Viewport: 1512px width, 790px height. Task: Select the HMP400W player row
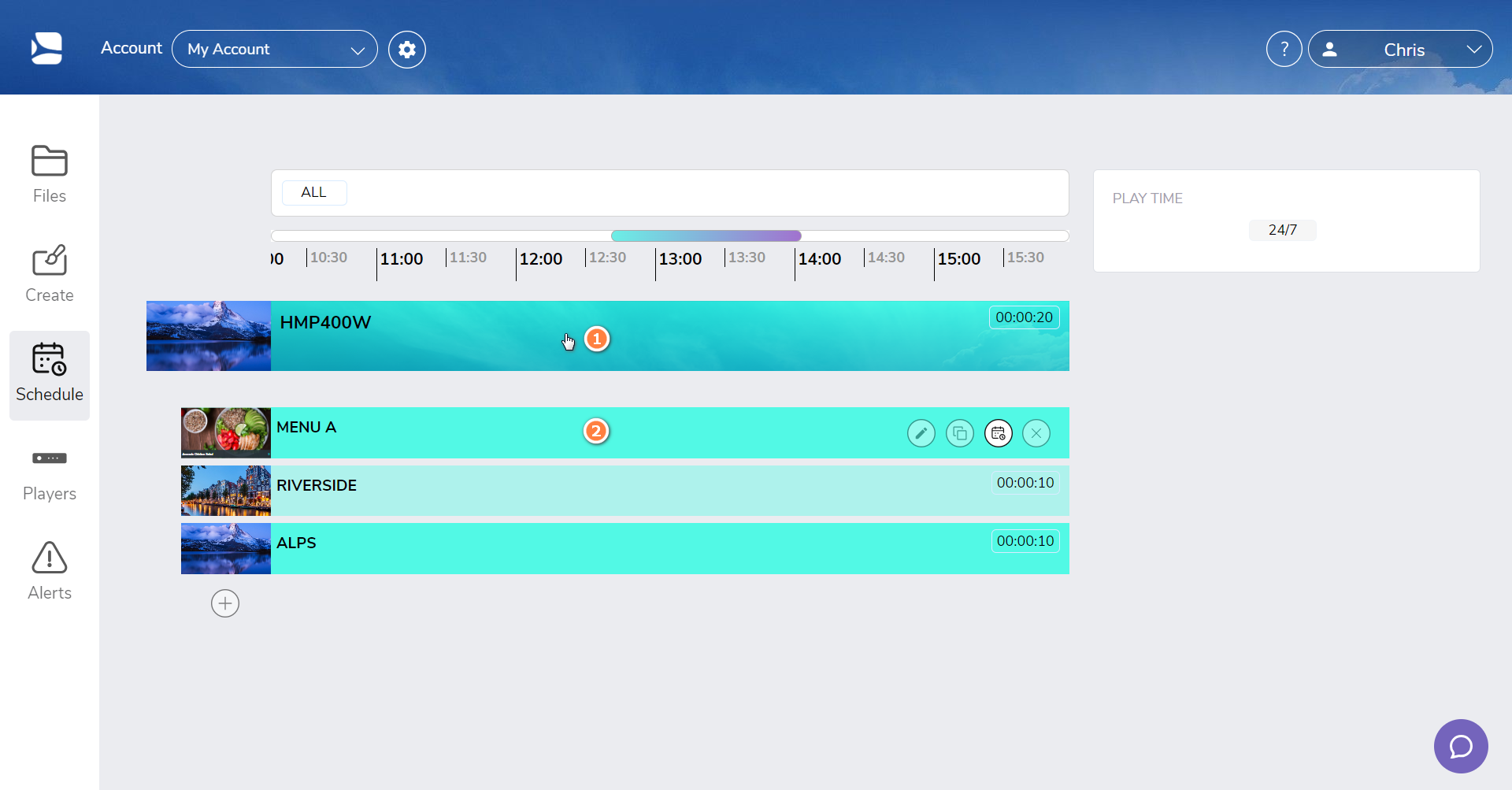(x=608, y=336)
